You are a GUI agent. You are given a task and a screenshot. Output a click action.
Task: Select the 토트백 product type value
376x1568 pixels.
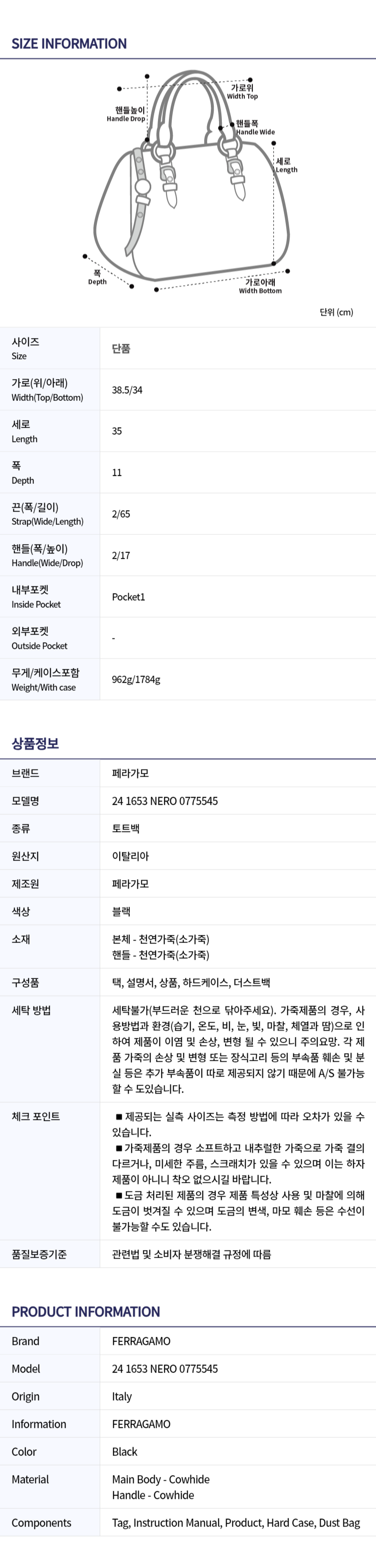pos(125,829)
